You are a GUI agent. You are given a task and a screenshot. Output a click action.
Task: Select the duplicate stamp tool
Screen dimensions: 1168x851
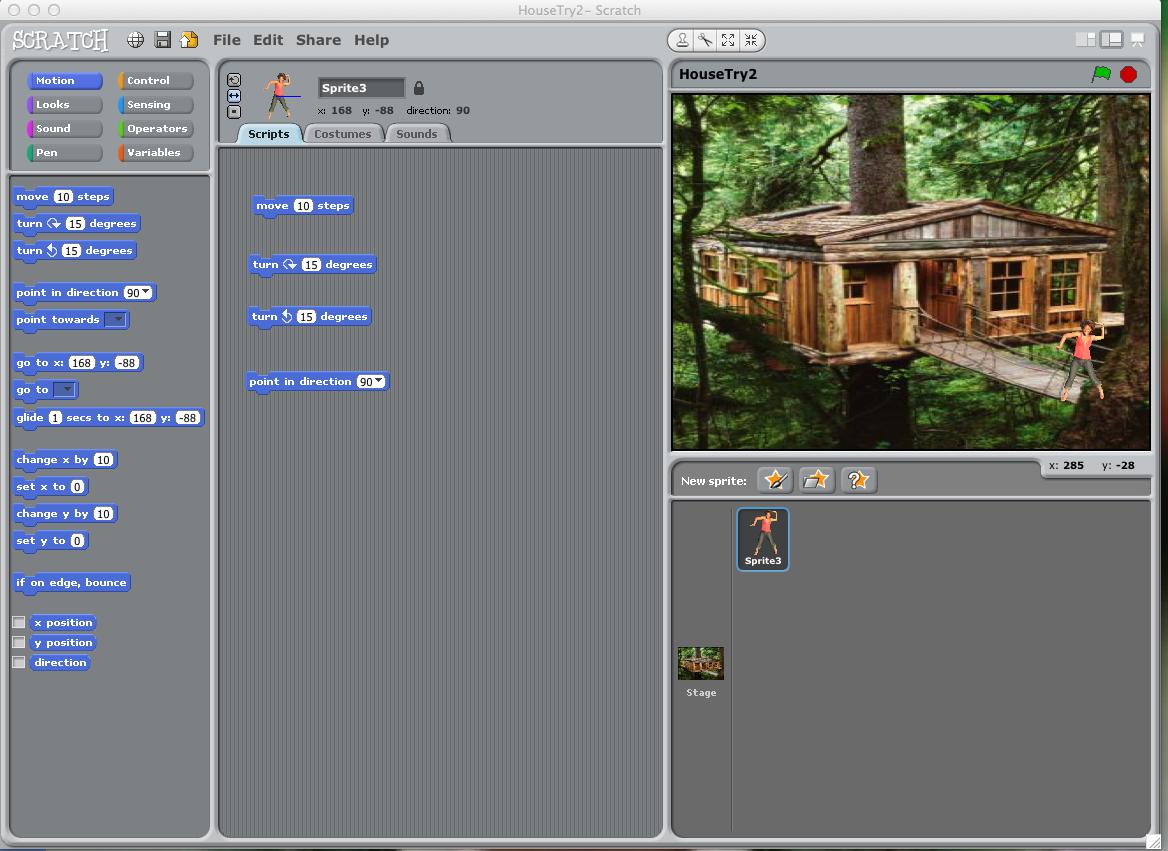coord(682,40)
